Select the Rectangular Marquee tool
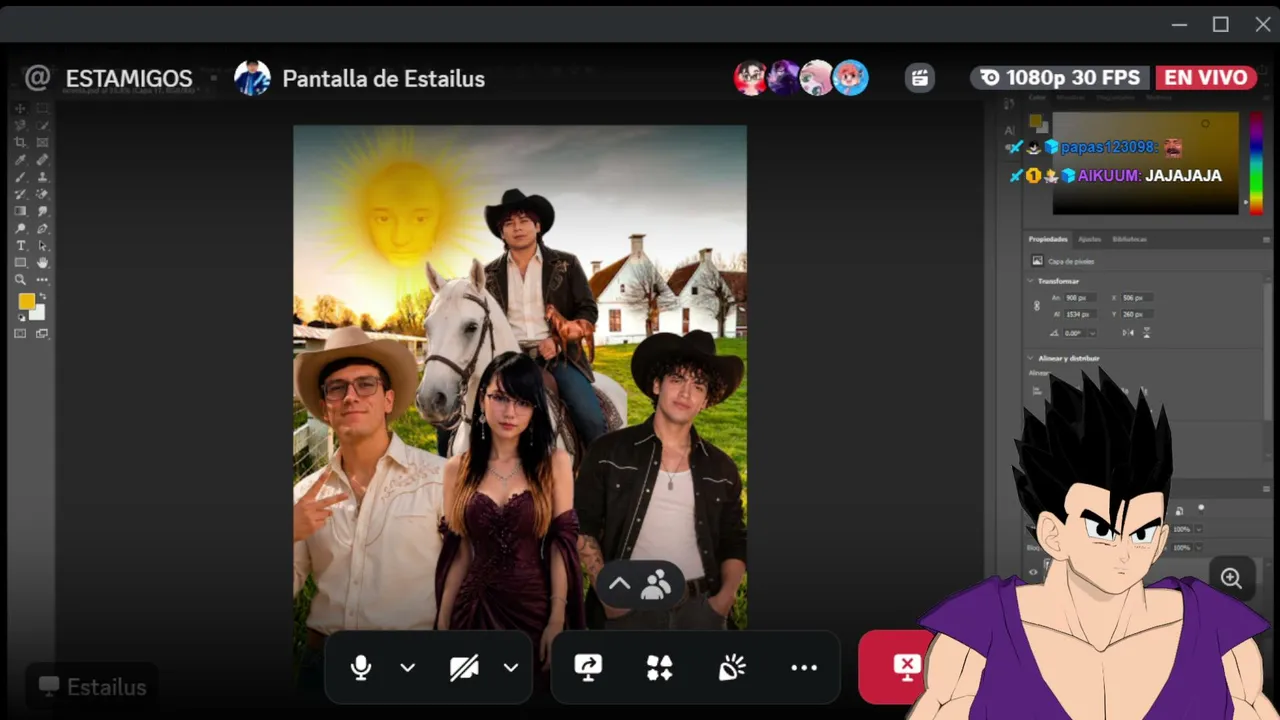 43,109
